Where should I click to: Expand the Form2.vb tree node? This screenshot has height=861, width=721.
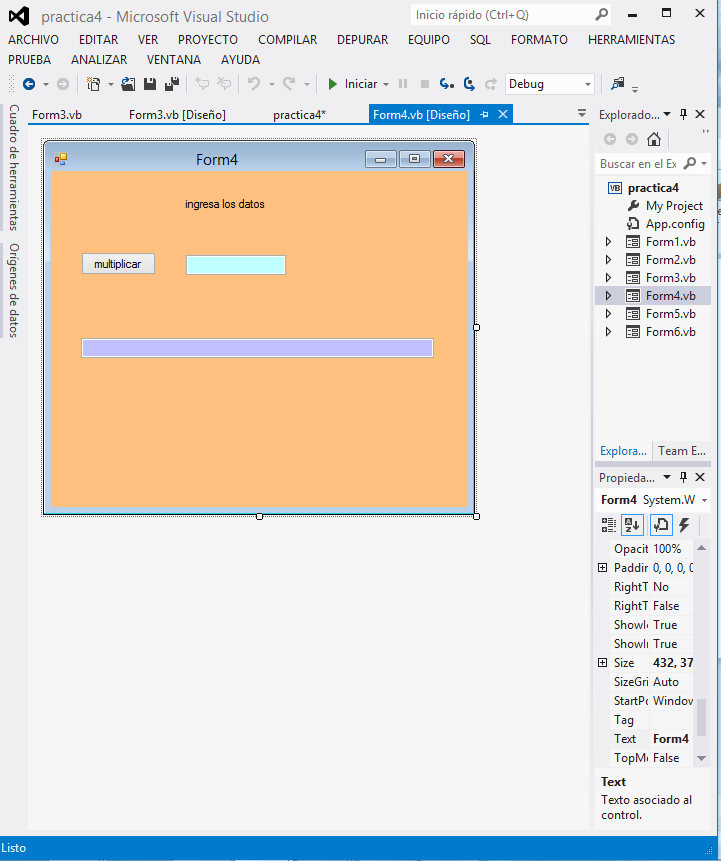pyautogui.click(x=608, y=260)
